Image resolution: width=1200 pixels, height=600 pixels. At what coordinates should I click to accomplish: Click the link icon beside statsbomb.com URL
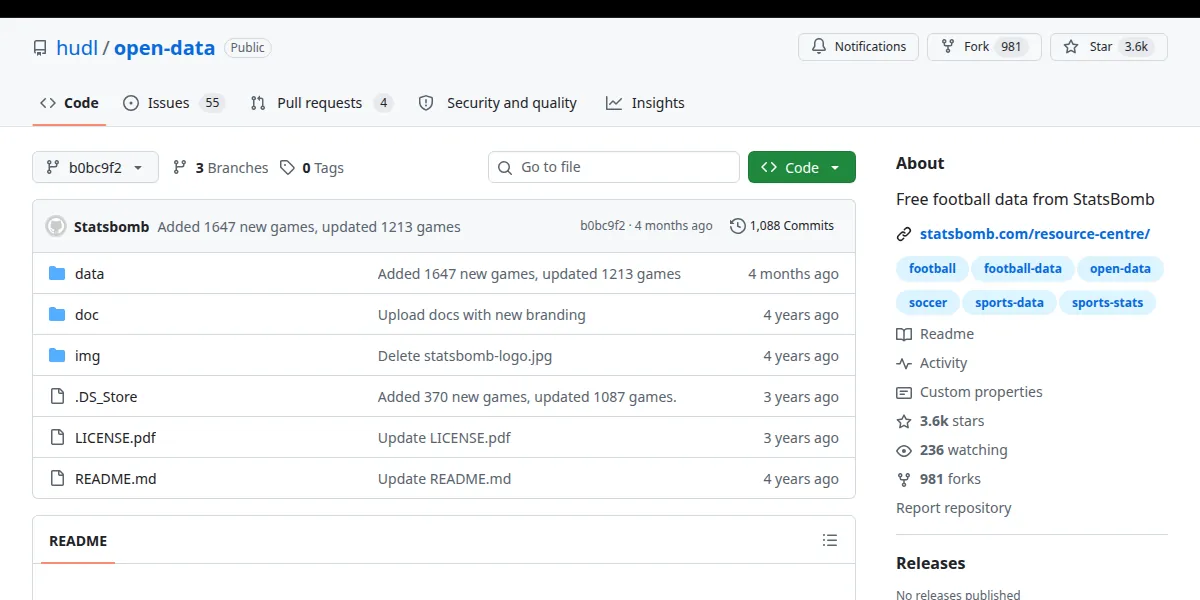pyautogui.click(x=904, y=234)
